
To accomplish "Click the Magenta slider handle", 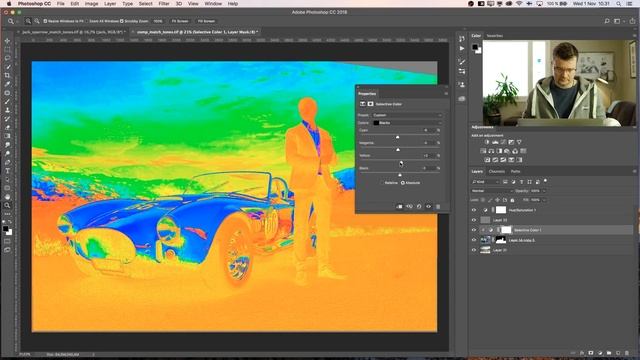I will click(398, 150).
